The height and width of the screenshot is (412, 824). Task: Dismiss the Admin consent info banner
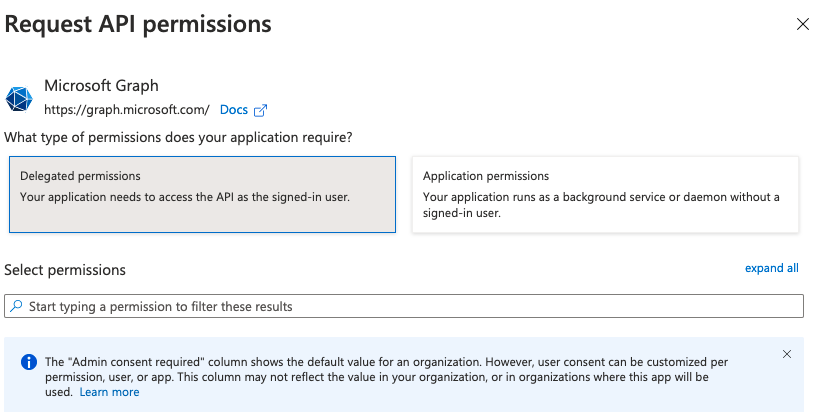point(787,354)
